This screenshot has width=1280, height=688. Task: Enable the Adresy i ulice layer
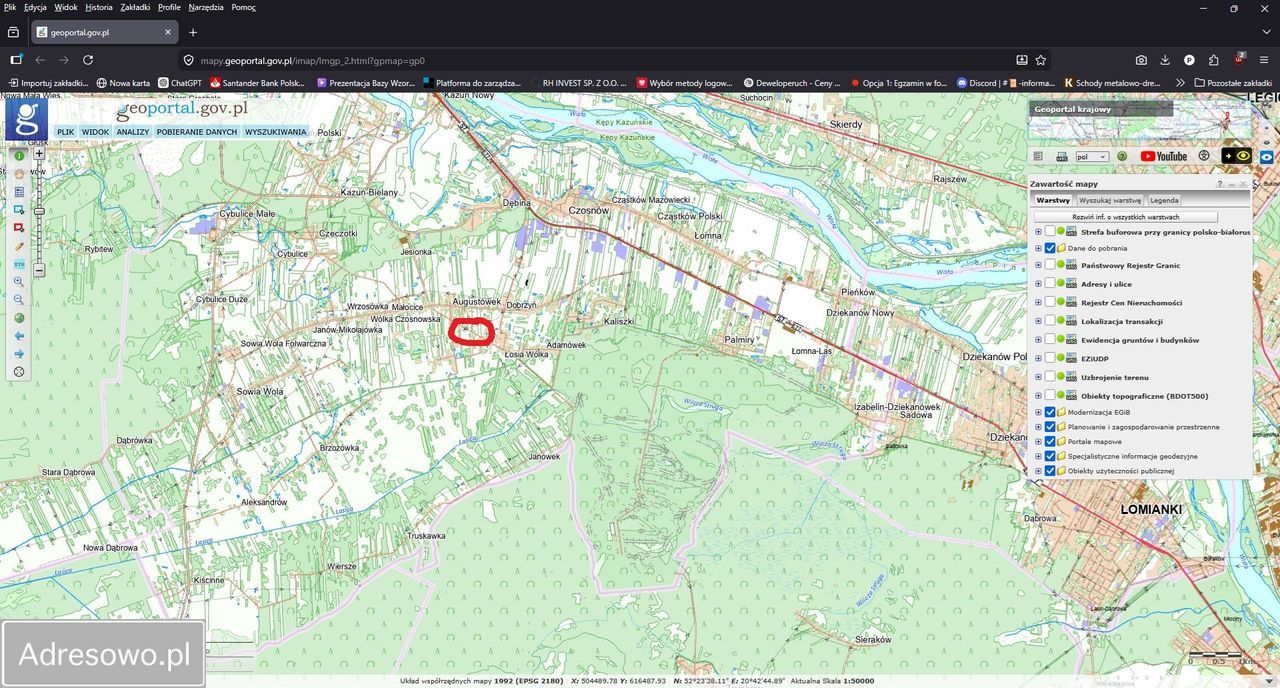point(1050,284)
